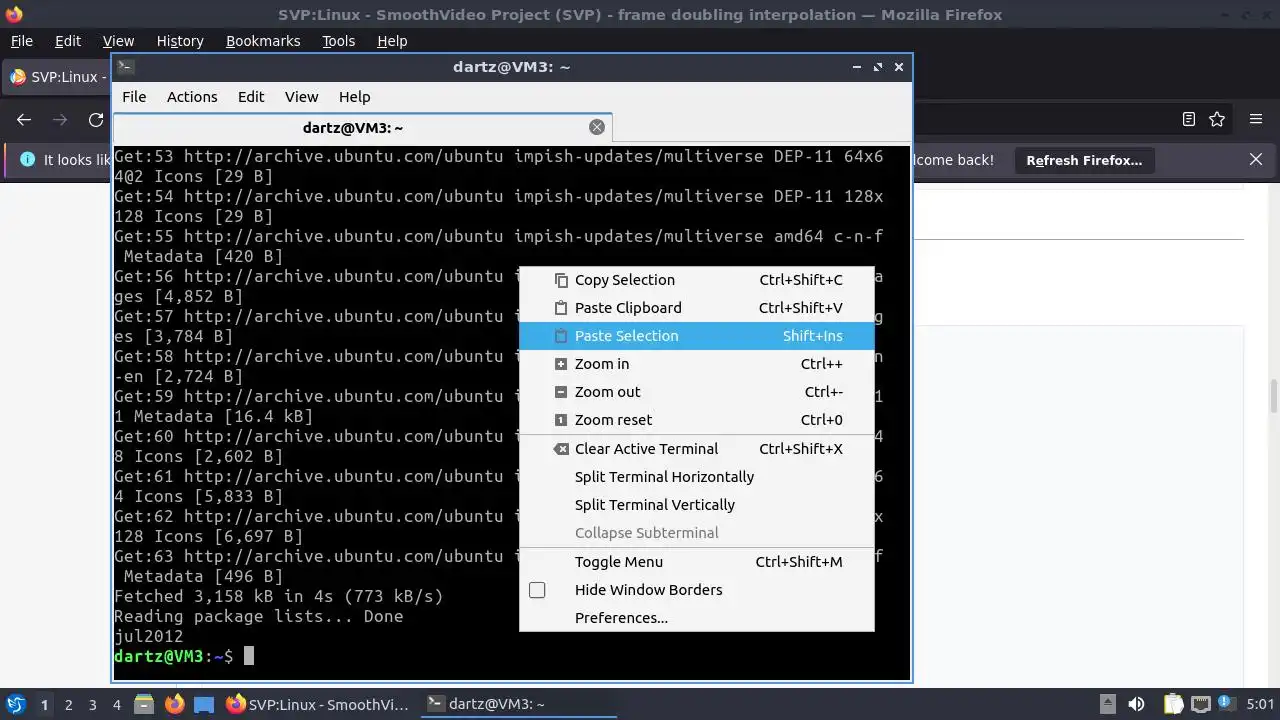Viewport: 1280px width, 720px height.
Task: Reload the Firefox page
Action: tap(96, 120)
